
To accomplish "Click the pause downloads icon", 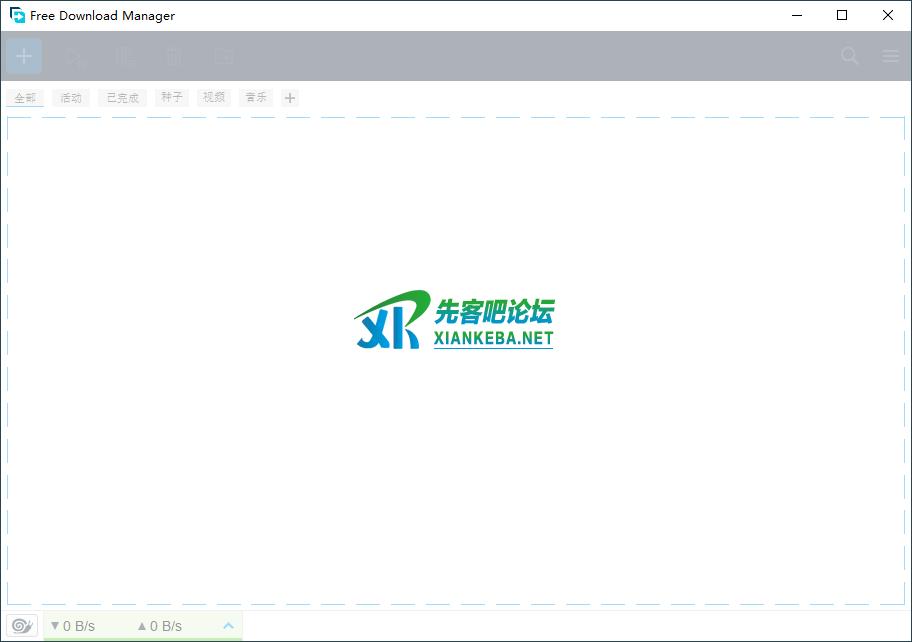I will [x=125, y=56].
